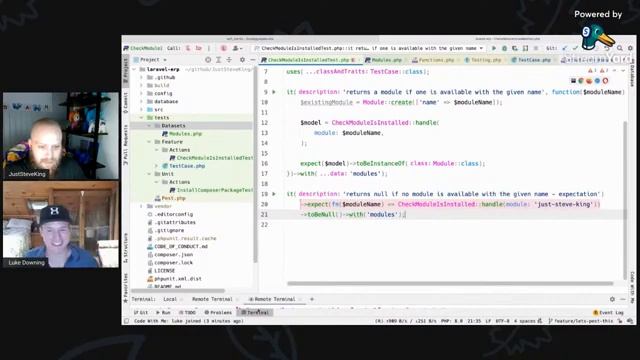Click the Debug bug icon in toolbar
This screenshot has width=640, height=360.
(504, 48)
